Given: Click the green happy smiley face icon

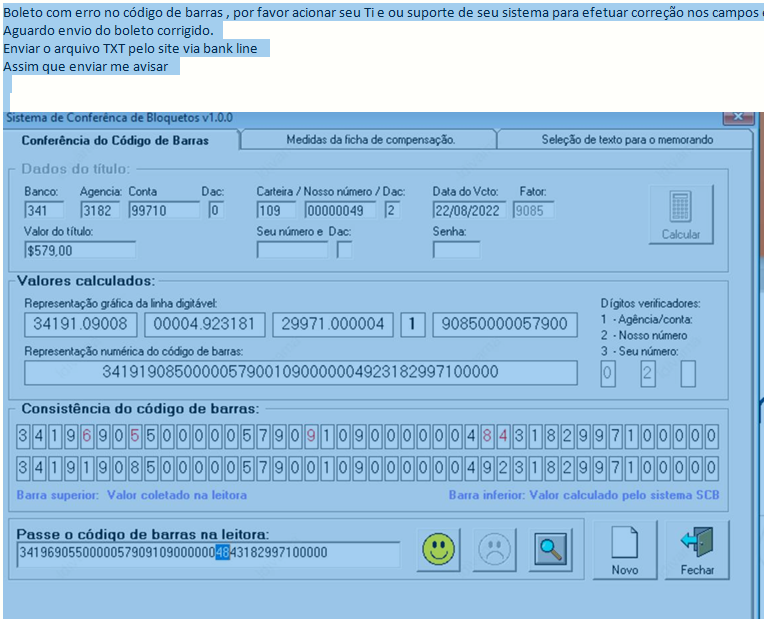Looking at the screenshot, I should [x=439, y=549].
